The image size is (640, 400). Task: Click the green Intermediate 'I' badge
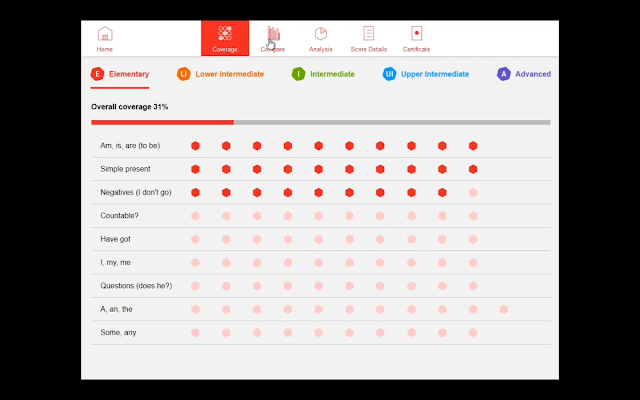[x=298, y=74]
